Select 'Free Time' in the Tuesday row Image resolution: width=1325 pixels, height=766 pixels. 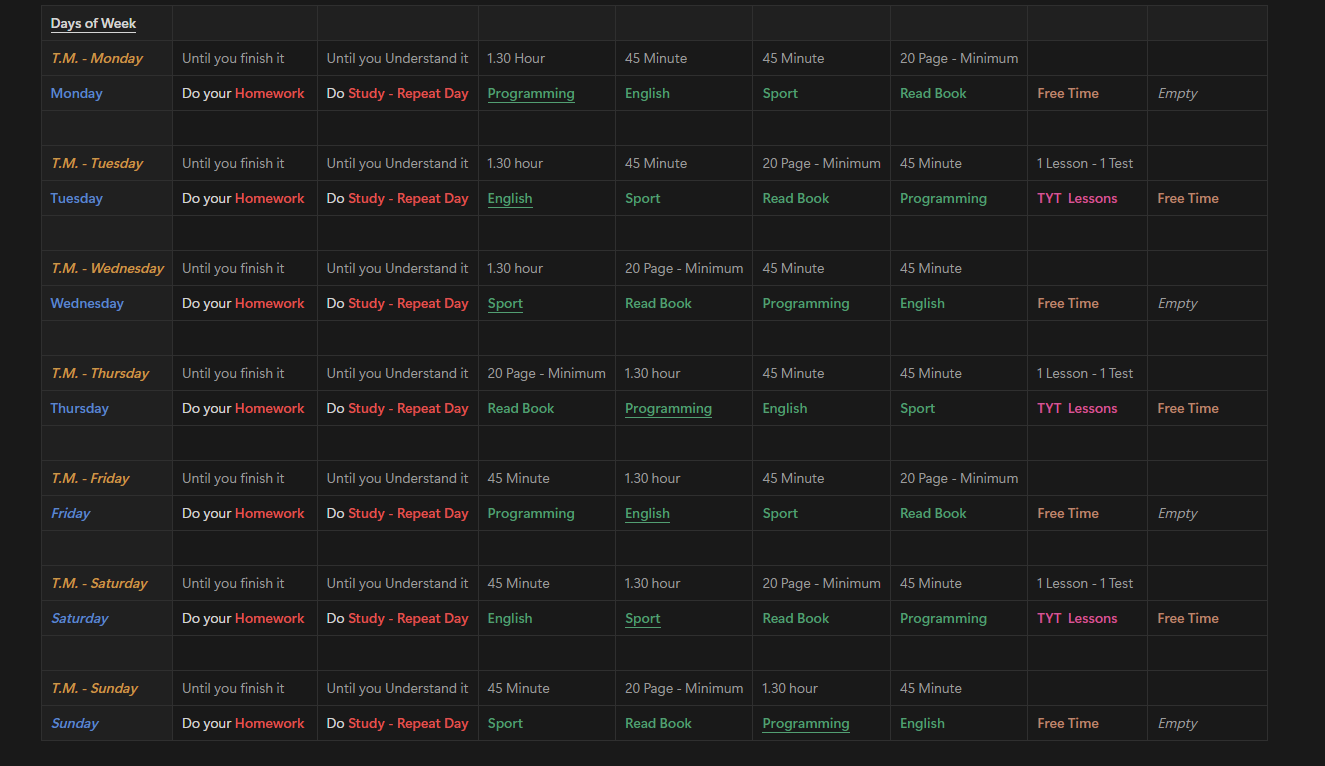pyautogui.click(x=1188, y=198)
